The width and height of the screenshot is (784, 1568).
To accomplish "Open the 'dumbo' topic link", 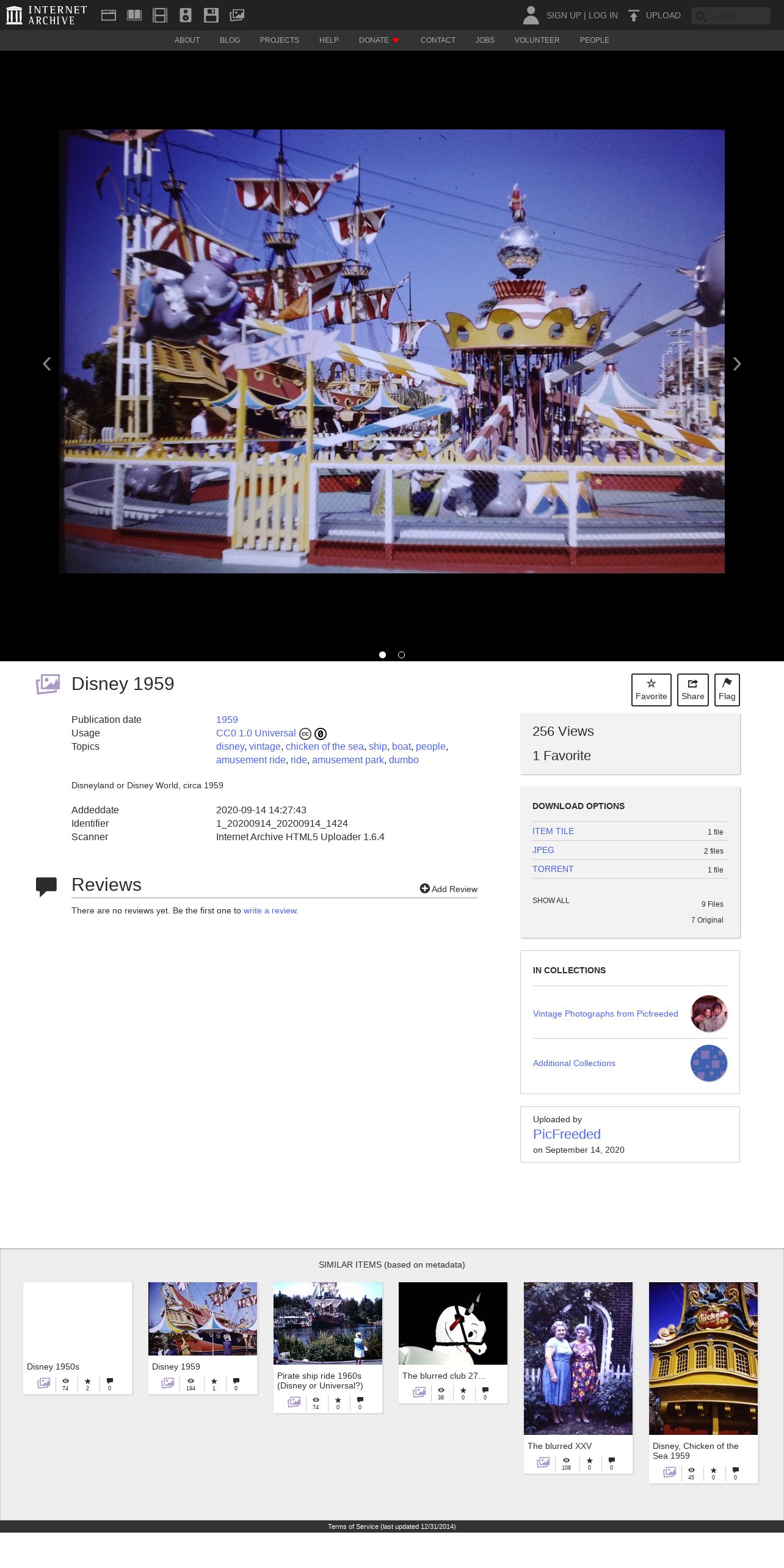I will pyautogui.click(x=404, y=760).
